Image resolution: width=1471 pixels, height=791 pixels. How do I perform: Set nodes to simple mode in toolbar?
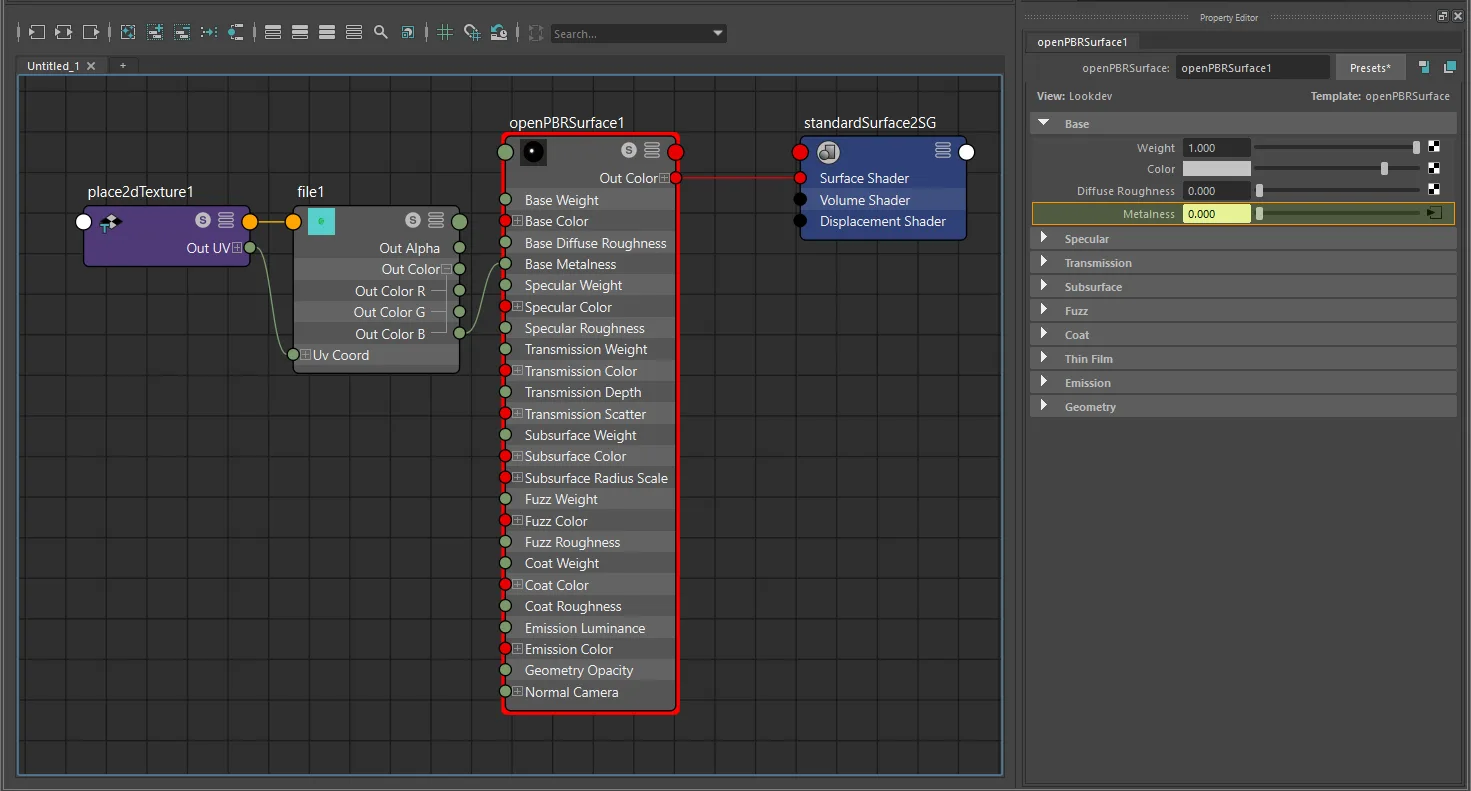(x=273, y=33)
